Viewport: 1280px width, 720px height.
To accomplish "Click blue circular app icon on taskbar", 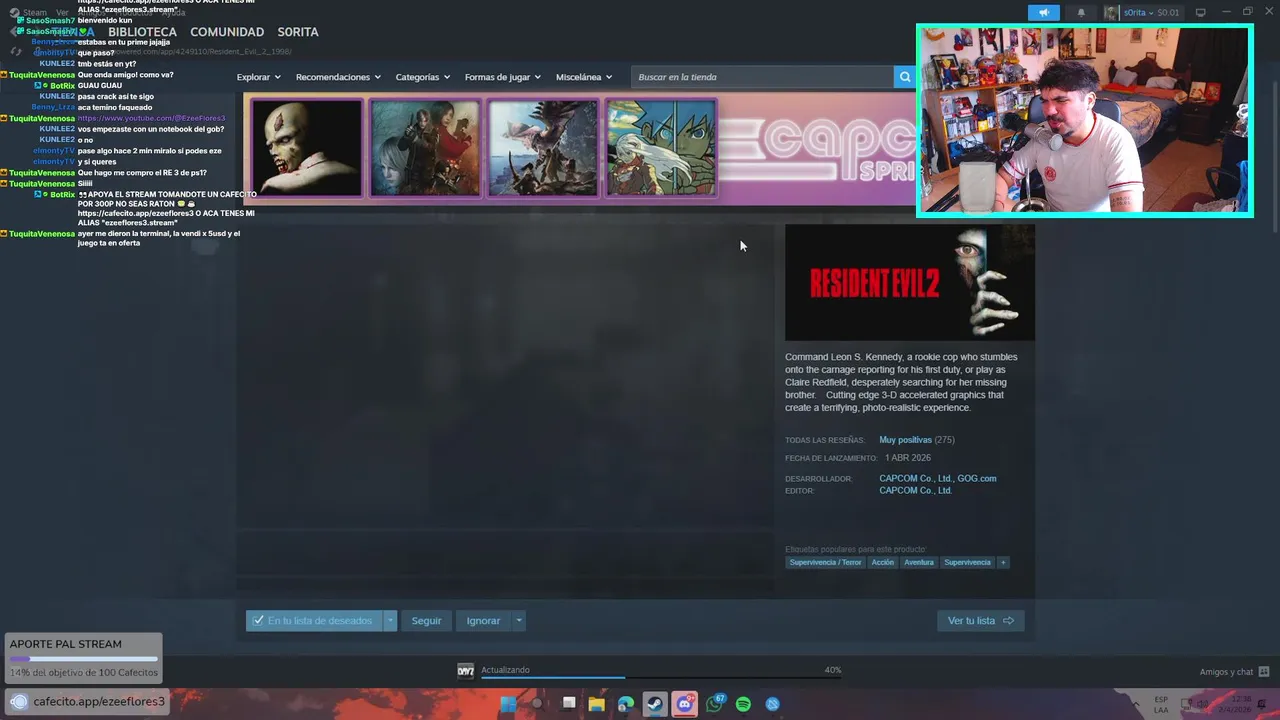I will (x=773, y=704).
